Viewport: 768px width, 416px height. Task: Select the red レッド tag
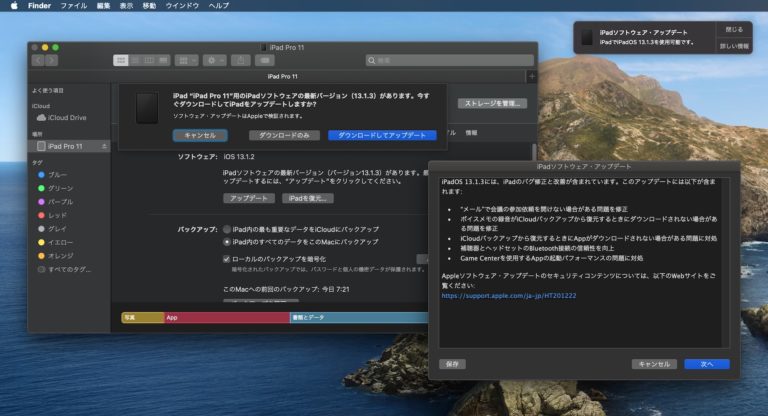pos(52,215)
